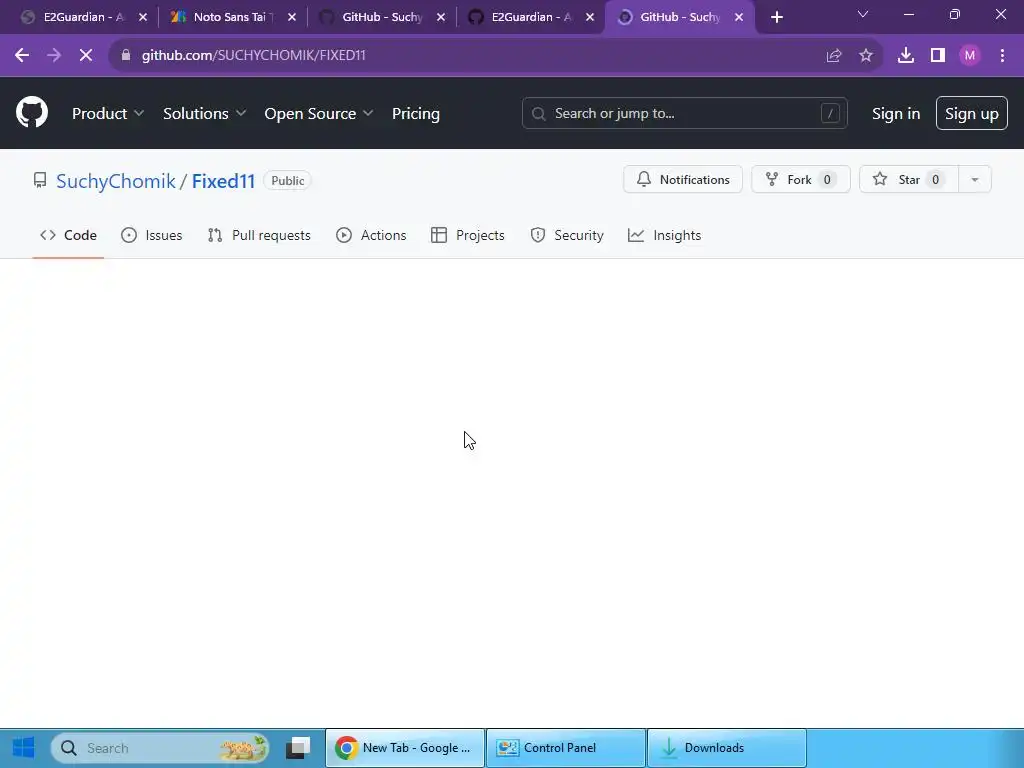Click the Notifications button
Image resolution: width=1024 pixels, height=768 pixels.
coord(682,180)
